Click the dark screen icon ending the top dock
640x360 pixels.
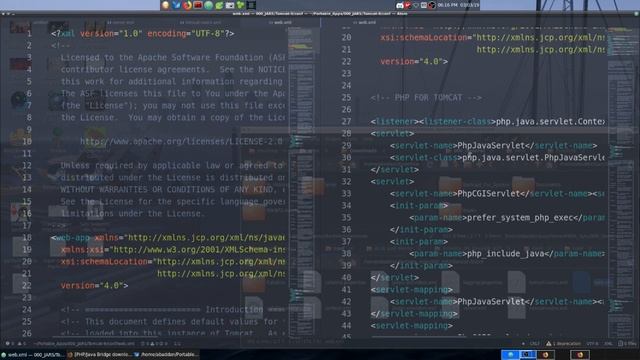(x=251, y=5)
